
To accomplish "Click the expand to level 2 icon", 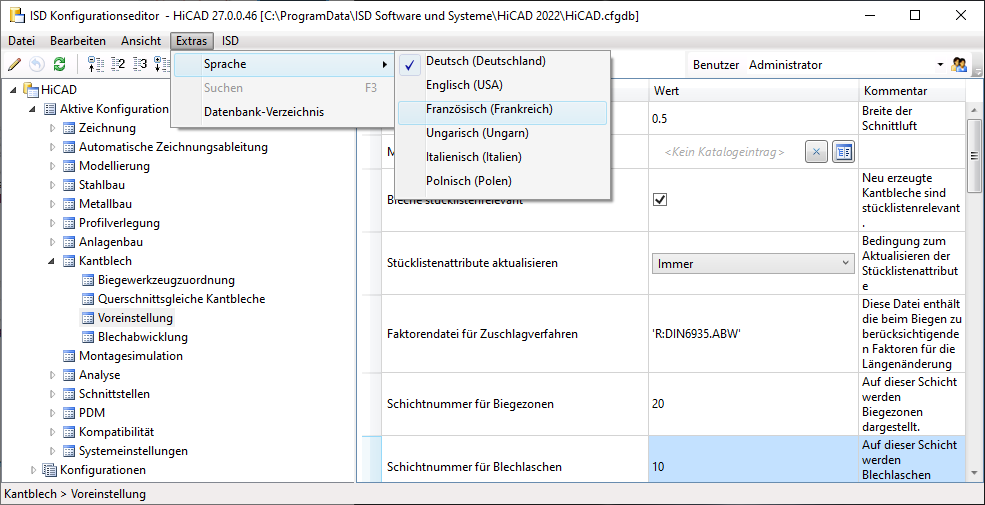I will (x=118, y=64).
